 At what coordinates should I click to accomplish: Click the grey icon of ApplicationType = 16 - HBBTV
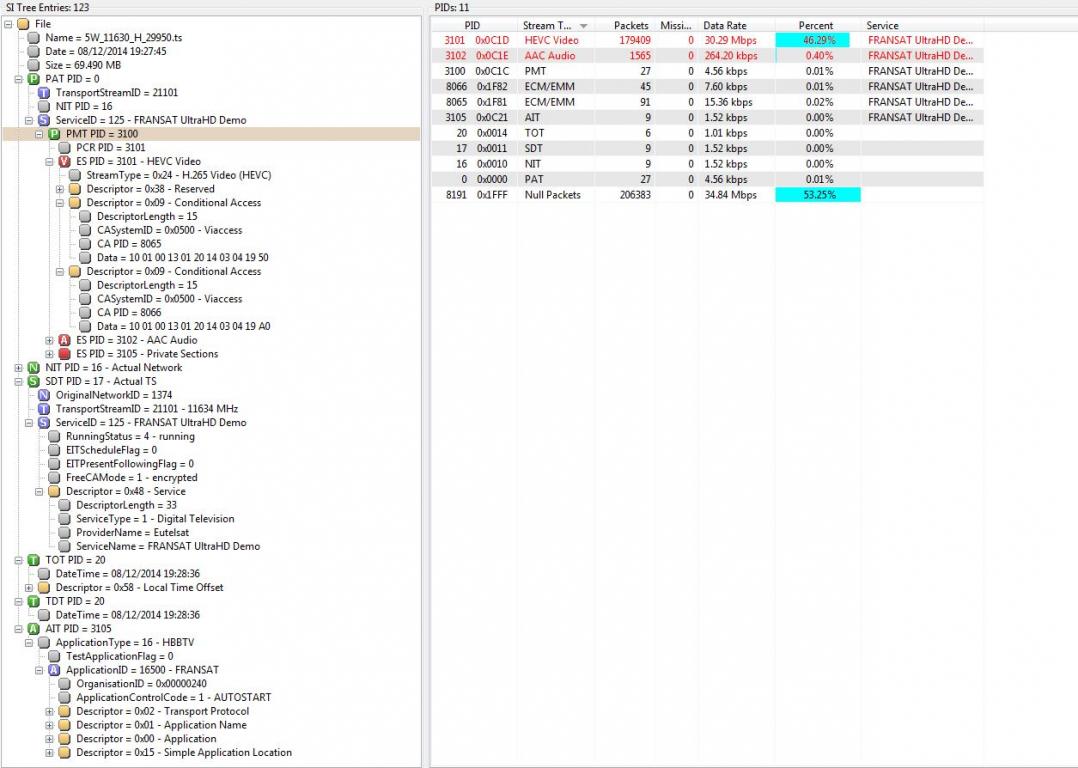tap(43, 643)
